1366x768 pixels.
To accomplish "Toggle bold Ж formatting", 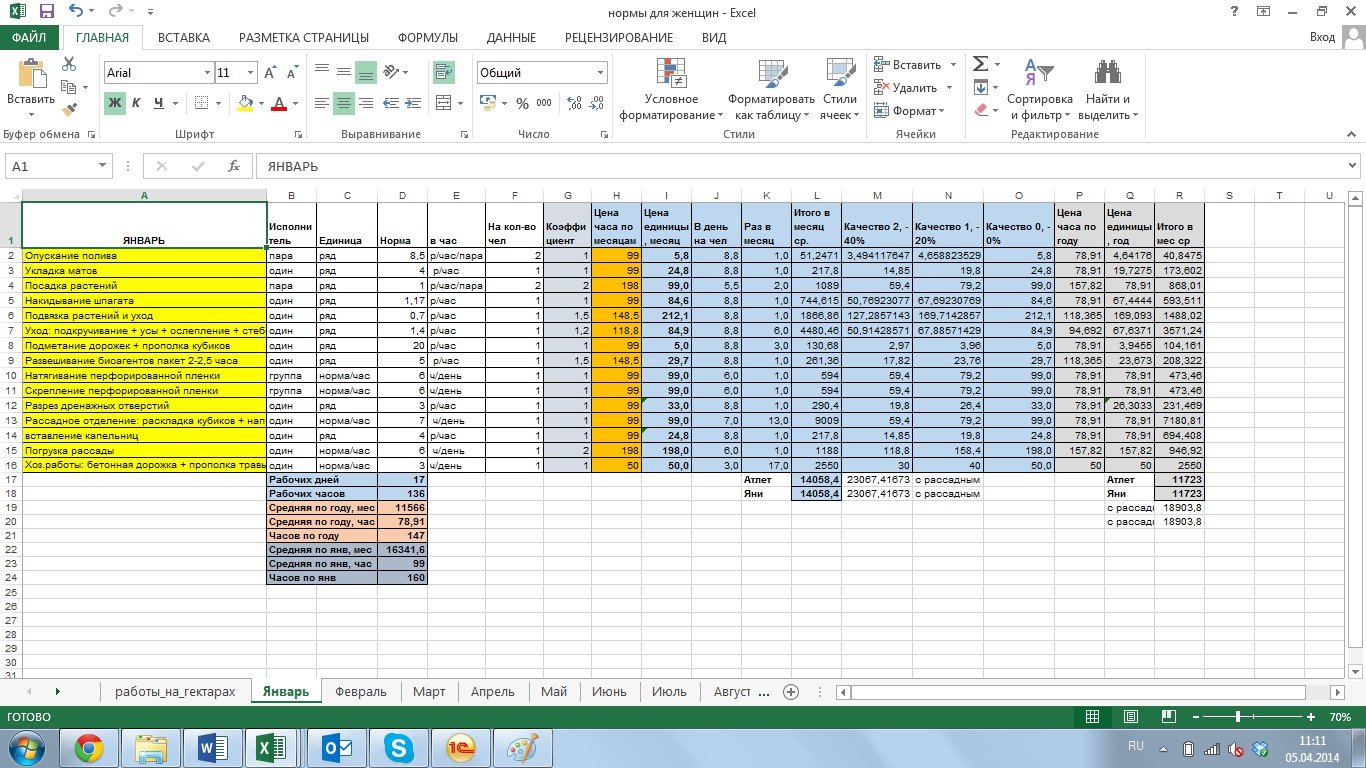I will click(x=115, y=103).
